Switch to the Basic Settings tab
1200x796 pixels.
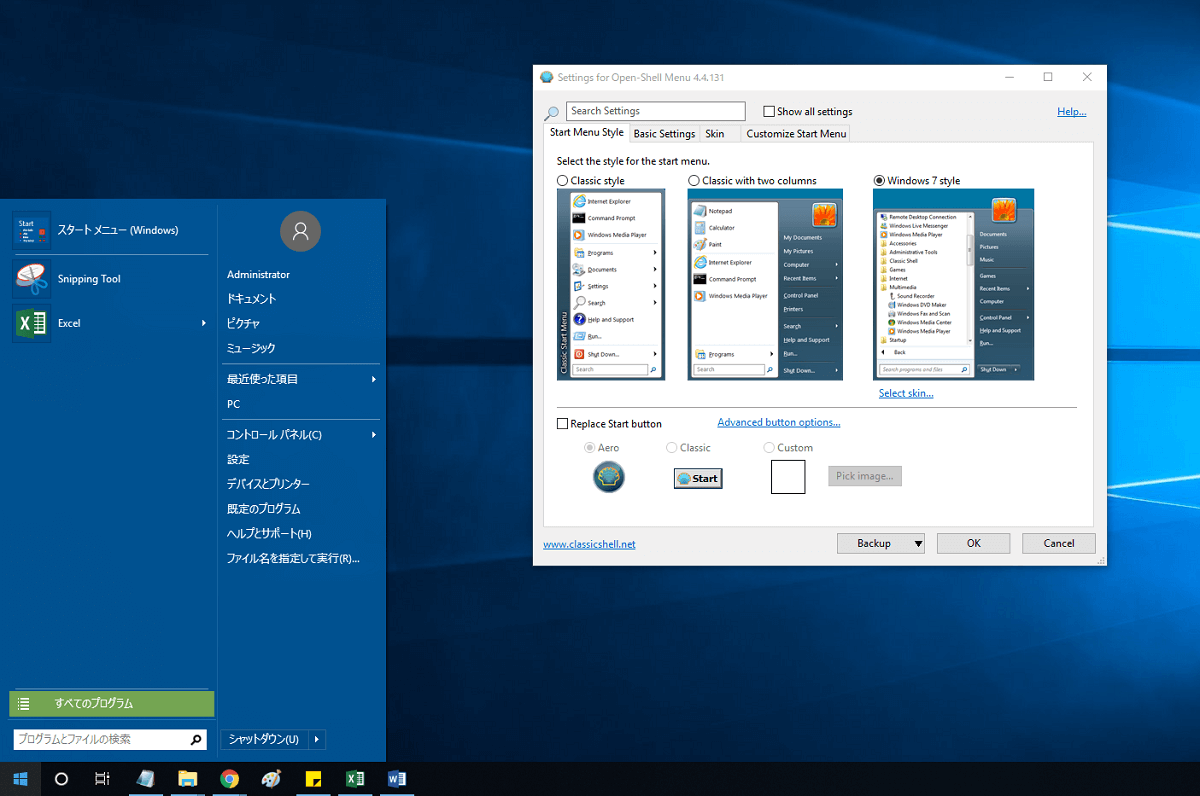664,134
